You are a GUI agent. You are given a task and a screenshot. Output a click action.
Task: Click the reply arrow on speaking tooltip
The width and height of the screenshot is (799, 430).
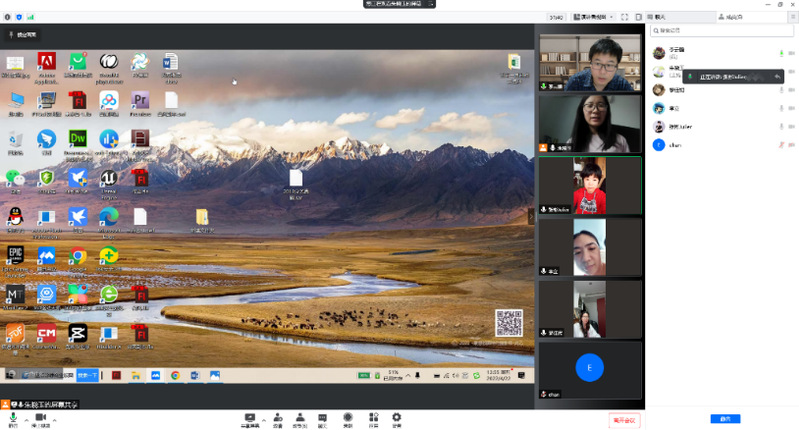778,77
